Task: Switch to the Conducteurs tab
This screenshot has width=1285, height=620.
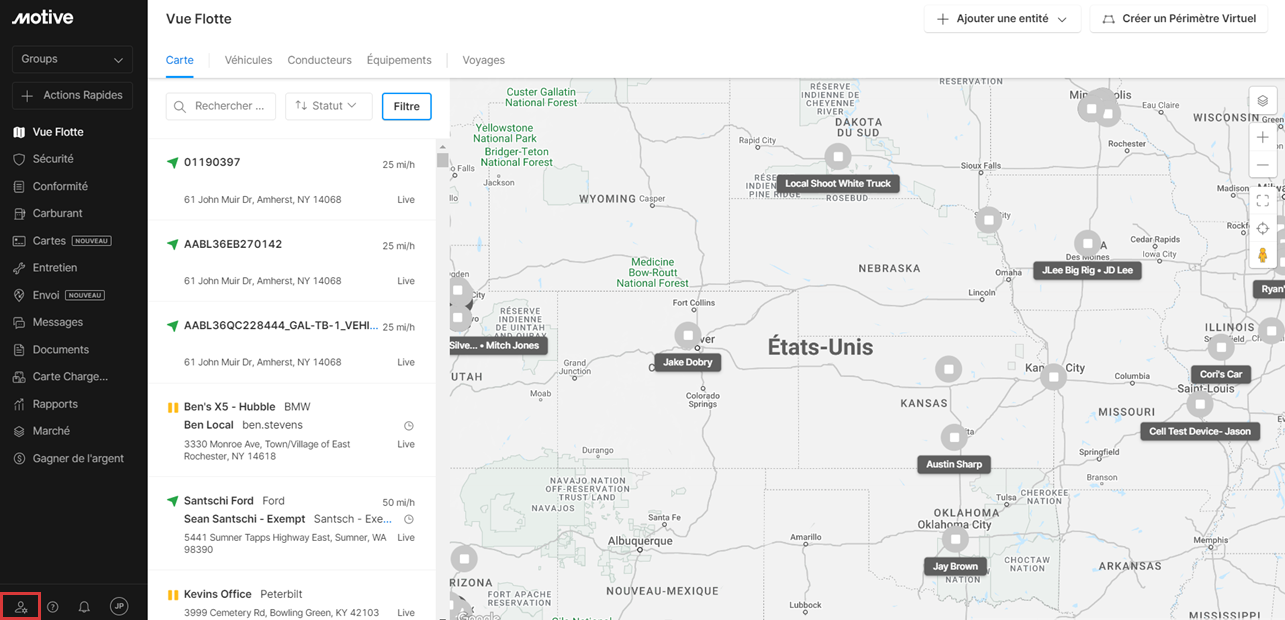Action: pos(320,60)
